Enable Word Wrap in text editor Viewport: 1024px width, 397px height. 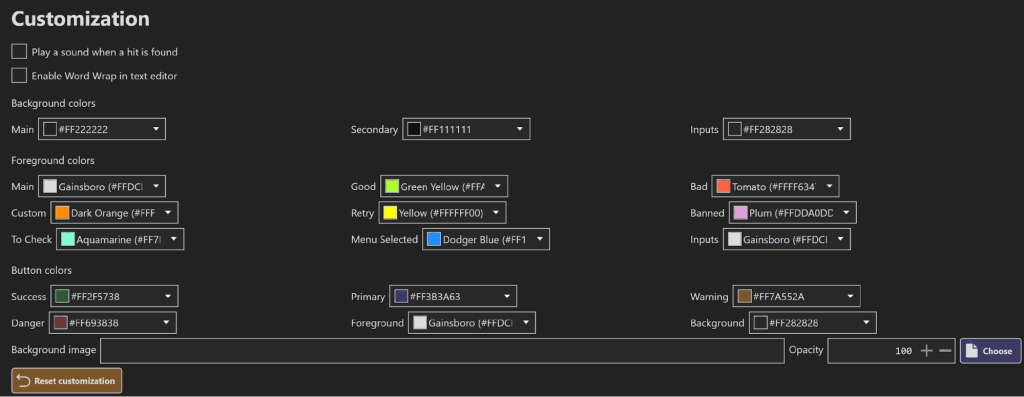click(20, 76)
